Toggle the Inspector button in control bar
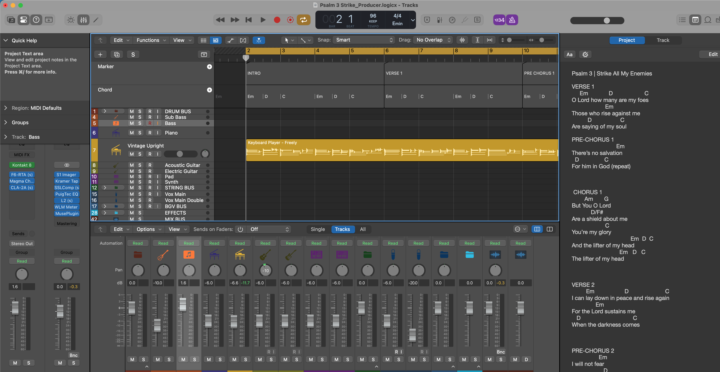 click(x=23, y=20)
